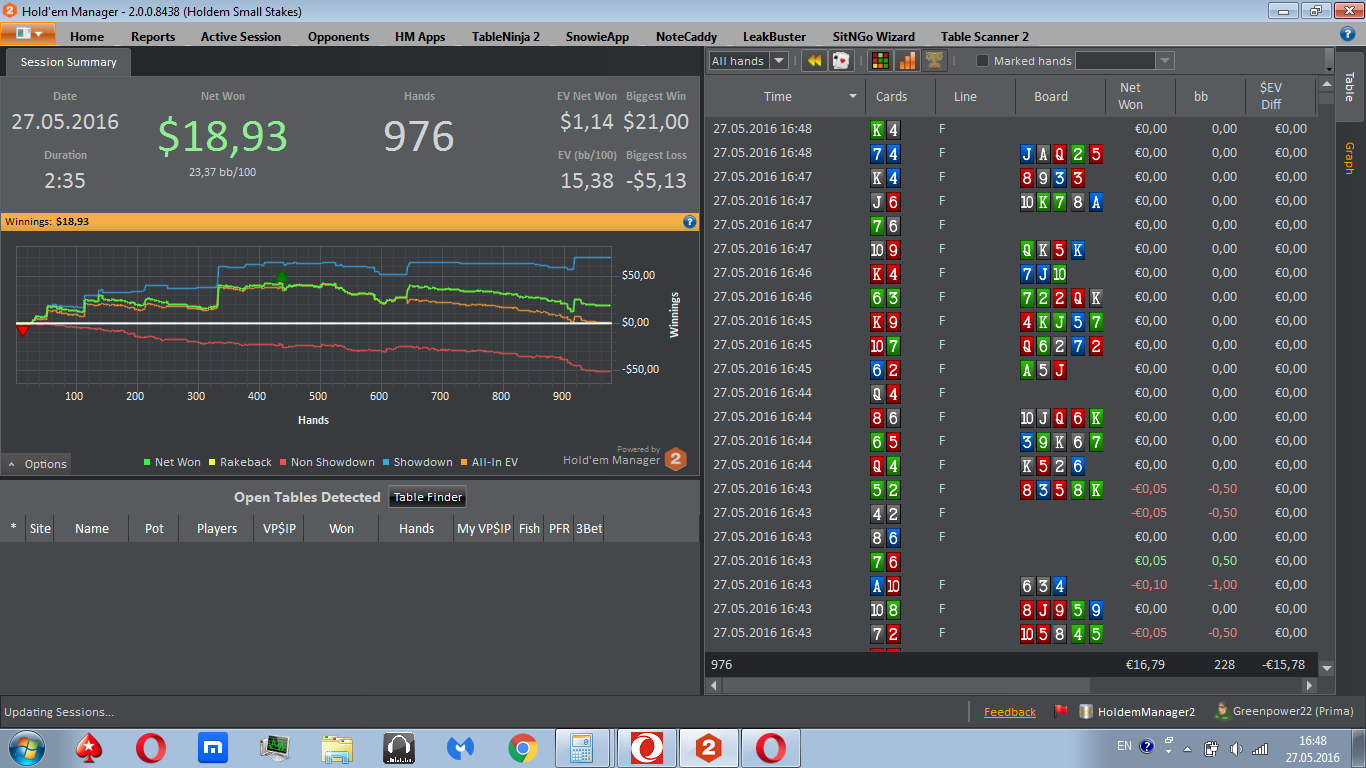
Task: Click the volume icon in system tray
Action: pyautogui.click(x=1237, y=747)
